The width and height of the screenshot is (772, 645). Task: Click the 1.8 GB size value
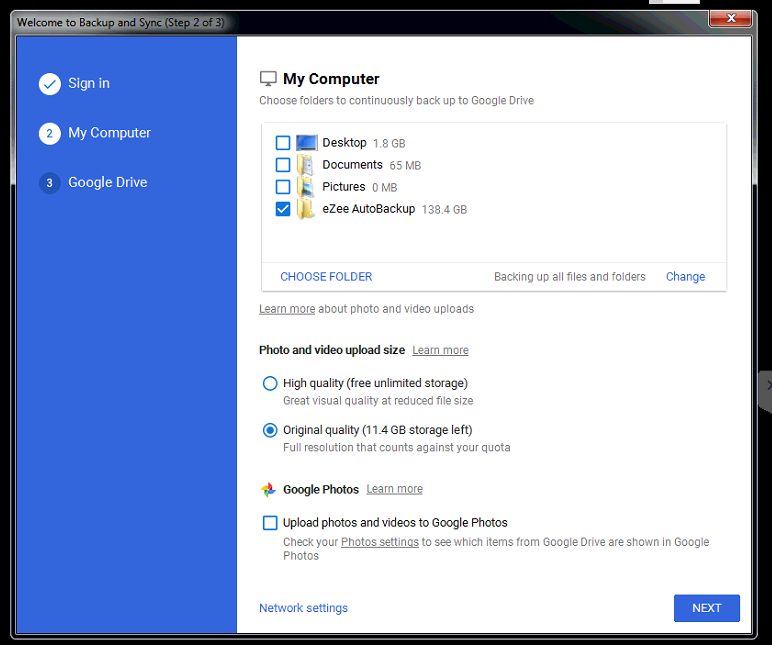pos(389,143)
